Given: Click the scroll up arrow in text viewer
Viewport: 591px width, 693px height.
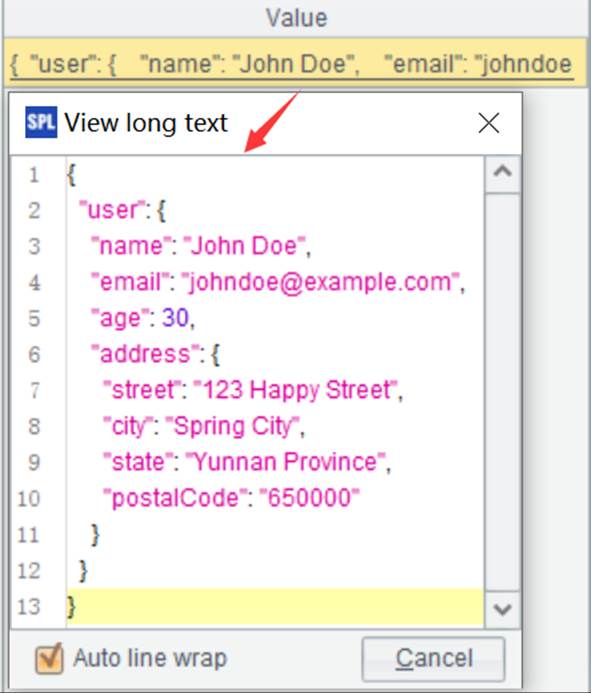Looking at the screenshot, I should 502,173.
